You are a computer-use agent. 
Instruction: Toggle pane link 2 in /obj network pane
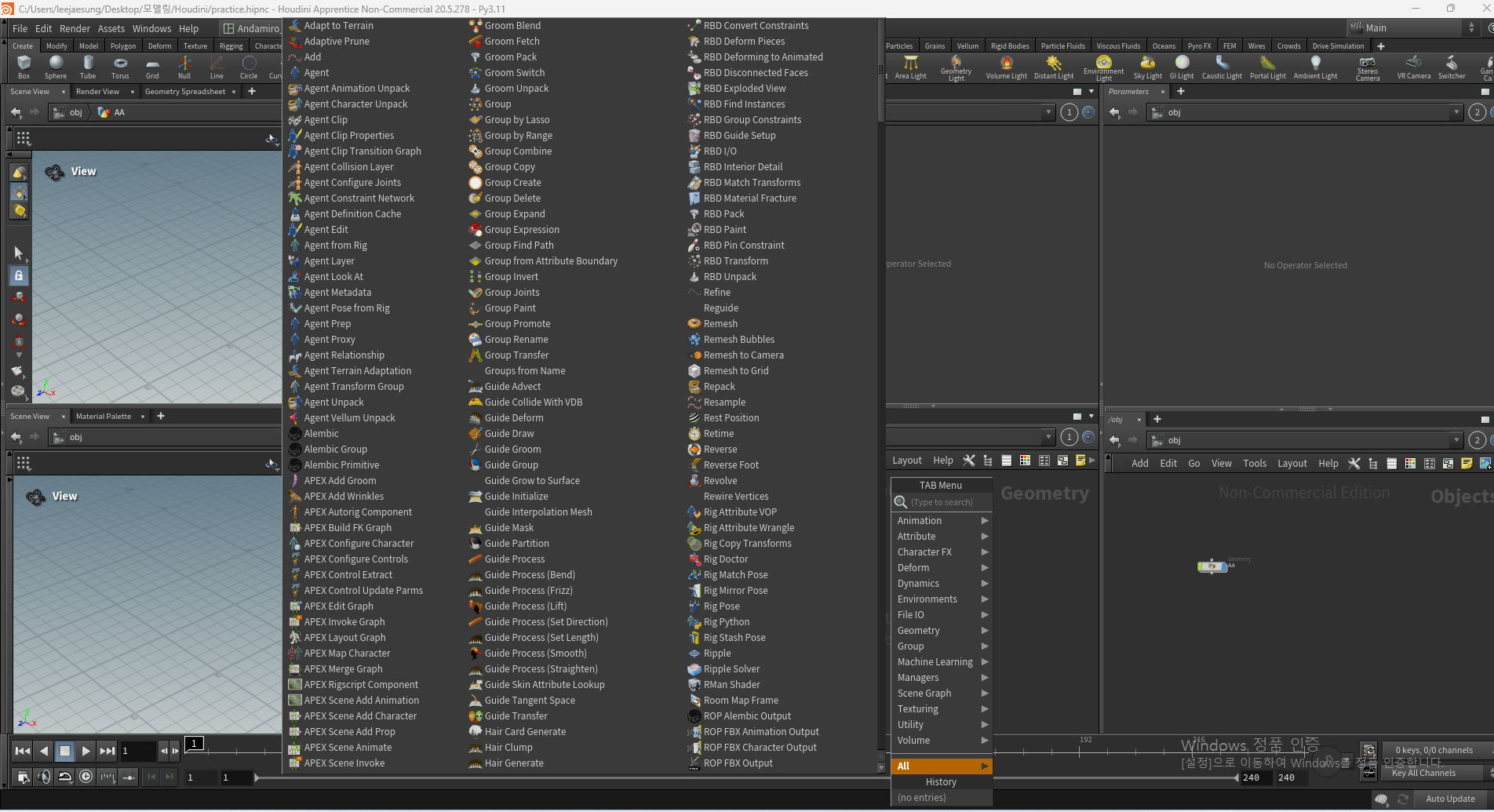tap(1477, 440)
